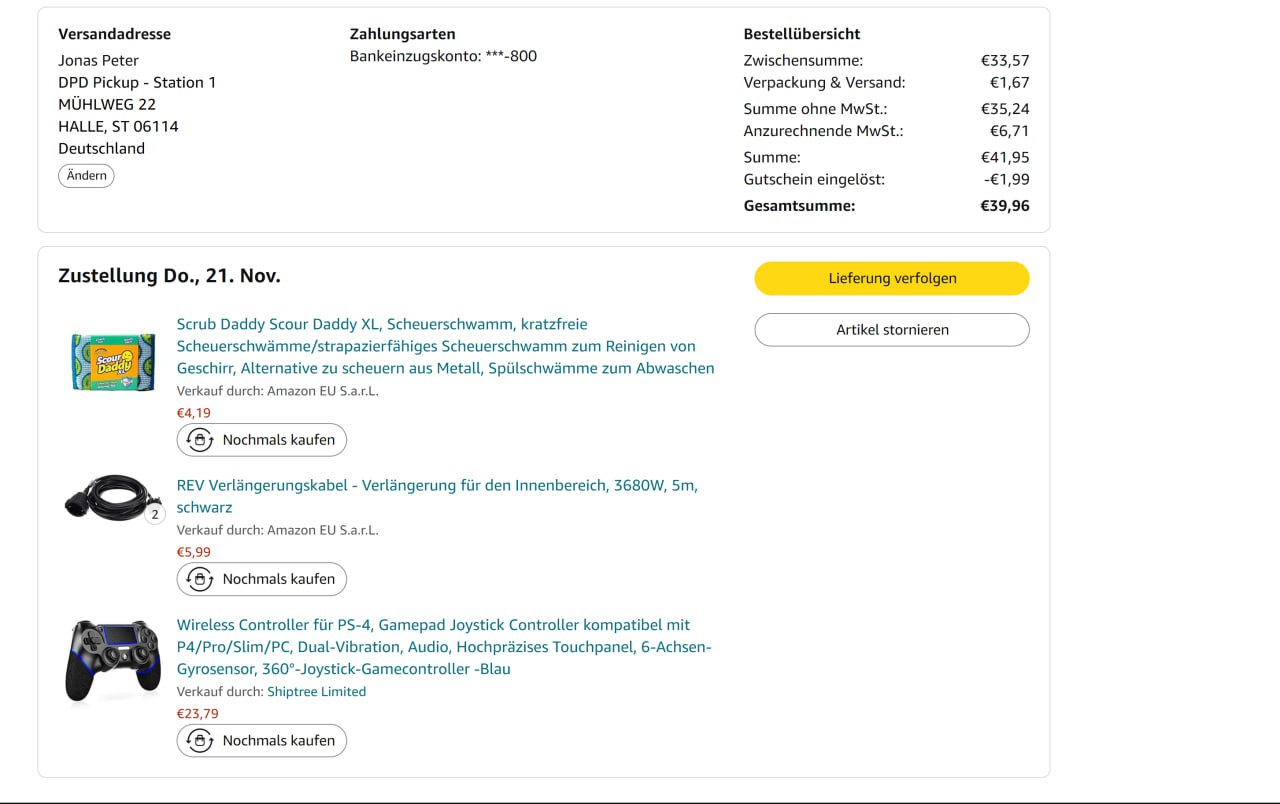Image resolution: width=1280 pixels, height=804 pixels.
Task: Open the Scrub Daddy sponge product image
Action: pos(113,362)
